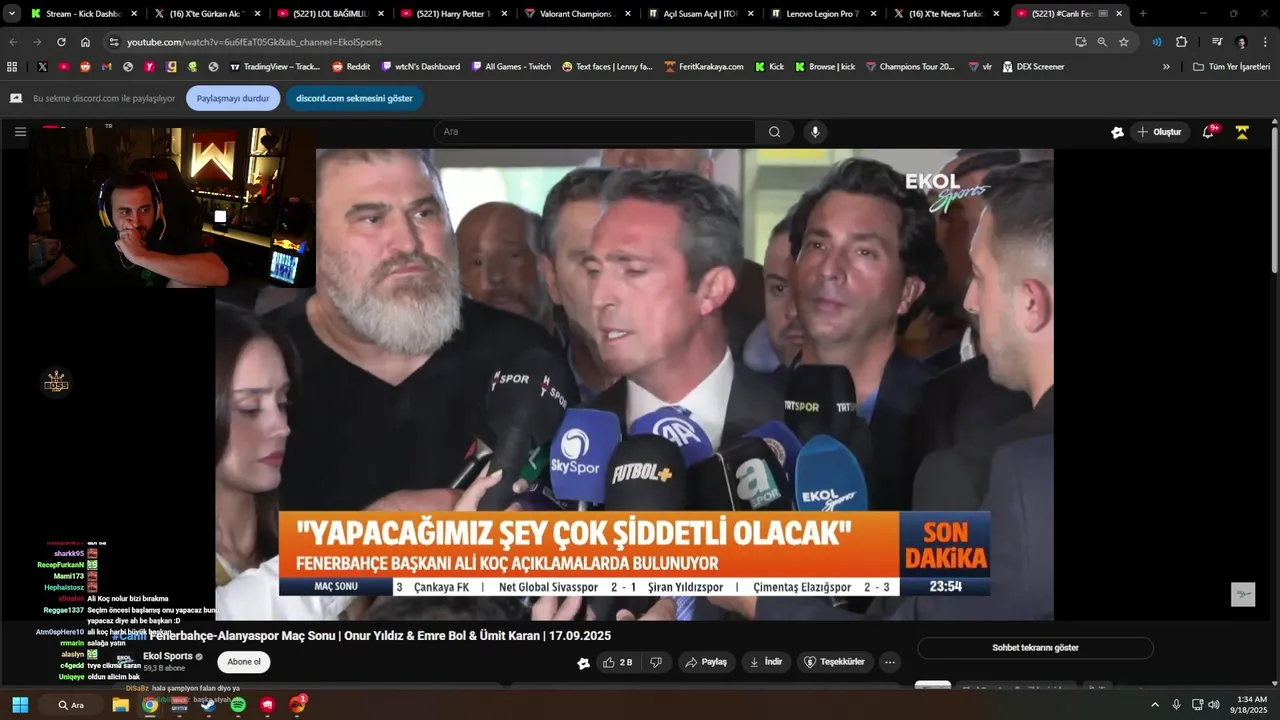1280x720 pixels.
Task: Open the Browse | kick bookmark
Action: tap(825, 67)
